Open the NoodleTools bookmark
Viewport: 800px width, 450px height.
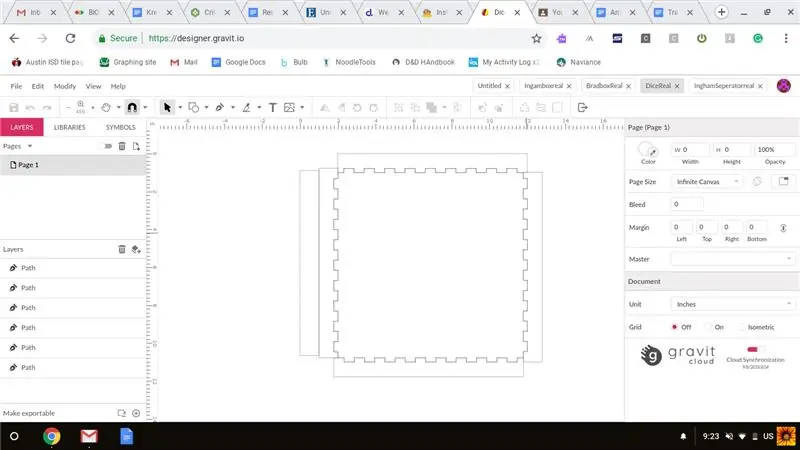click(349, 62)
